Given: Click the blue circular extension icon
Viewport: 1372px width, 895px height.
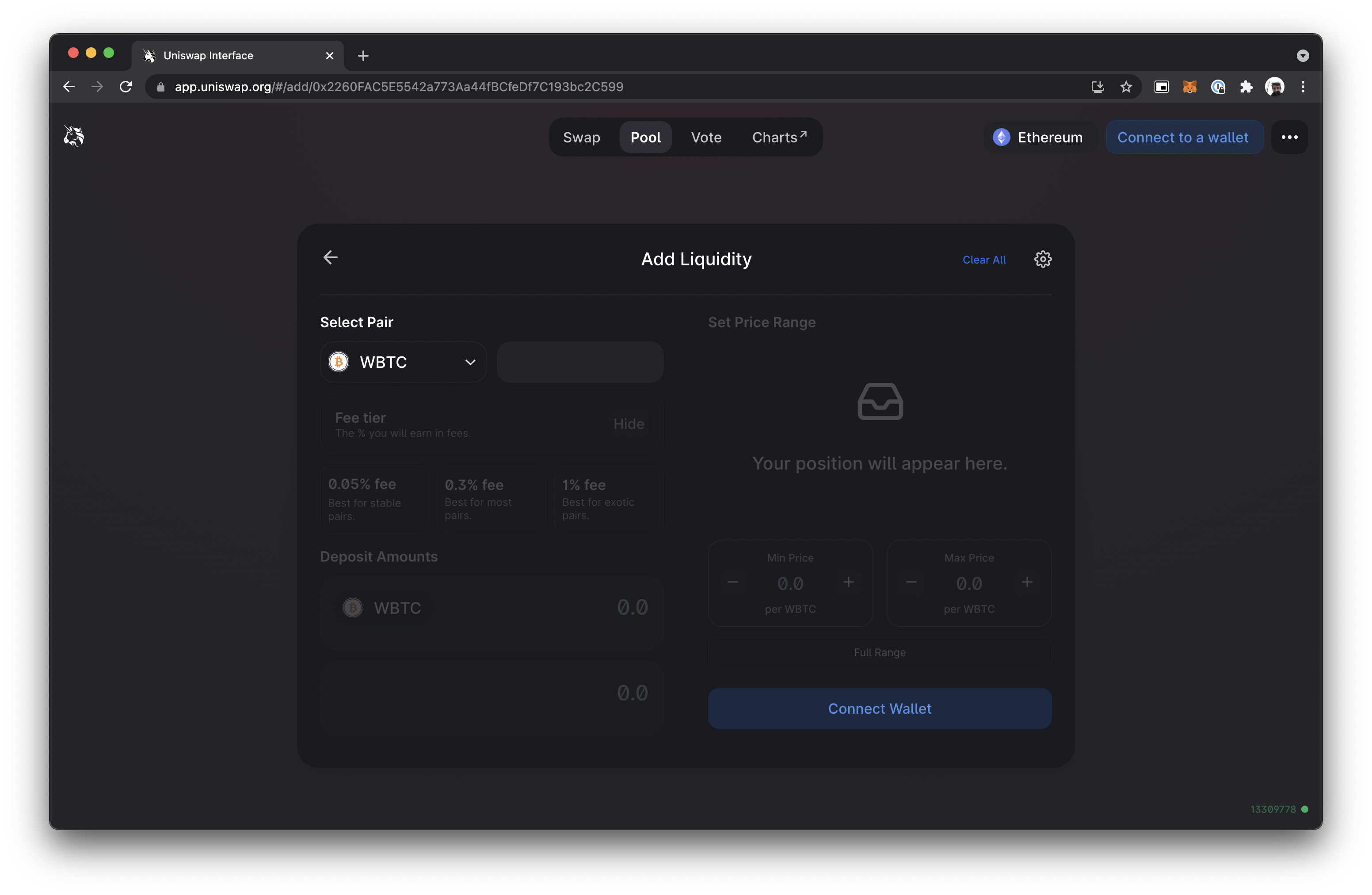Looking at the screenshot, I should [x=1217, y=87].
